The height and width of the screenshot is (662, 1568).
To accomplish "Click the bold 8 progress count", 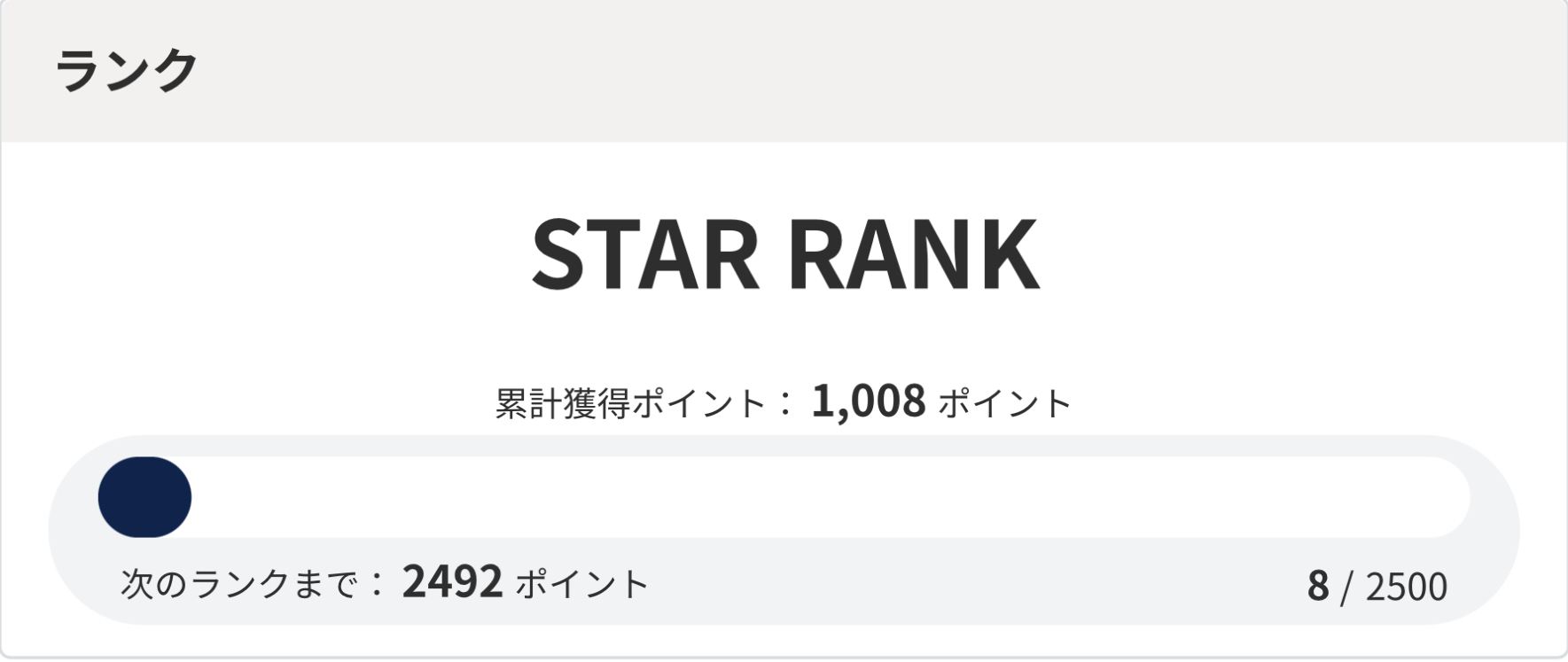I will coord(1318,586).
